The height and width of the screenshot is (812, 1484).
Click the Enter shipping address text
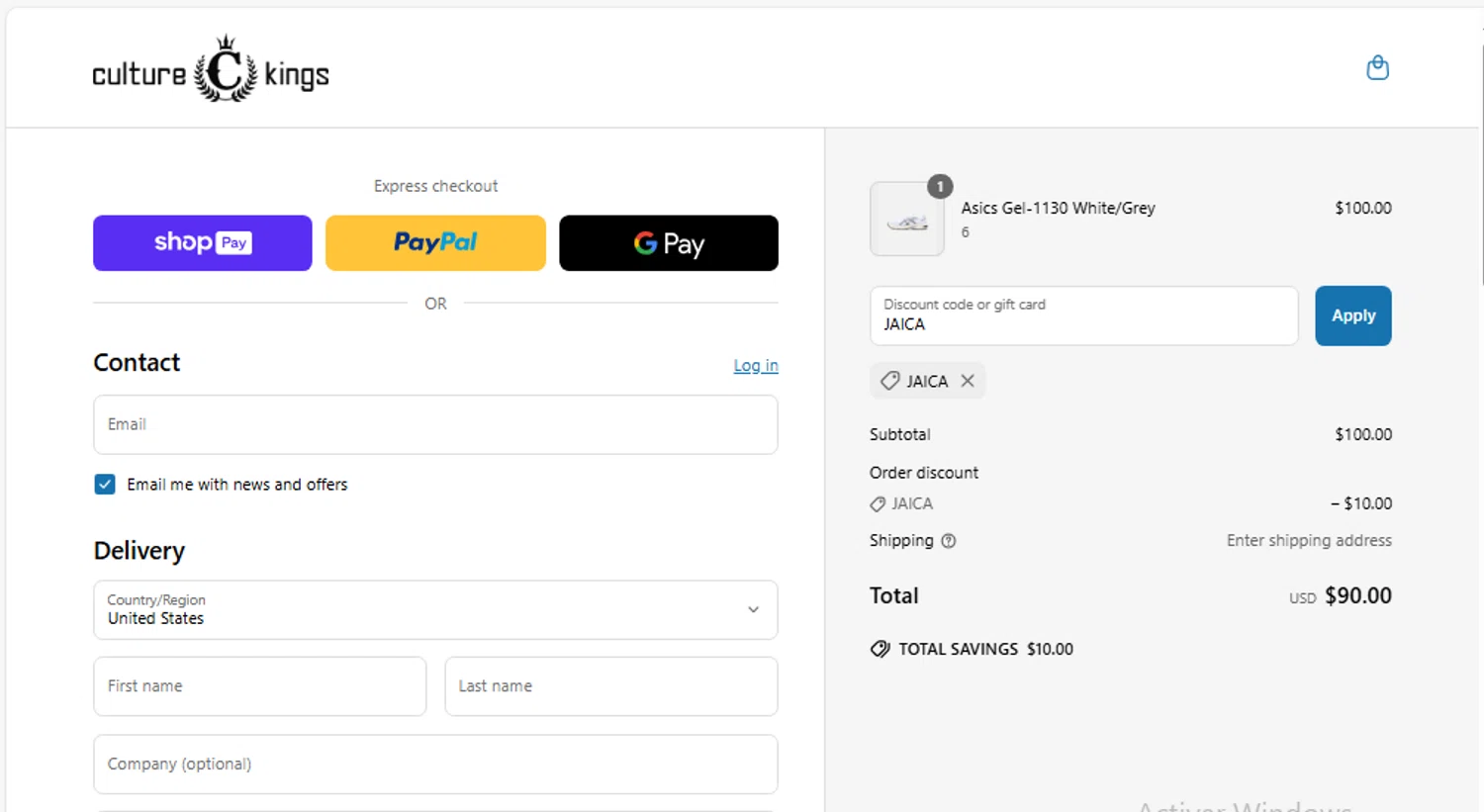[1309, 541]
